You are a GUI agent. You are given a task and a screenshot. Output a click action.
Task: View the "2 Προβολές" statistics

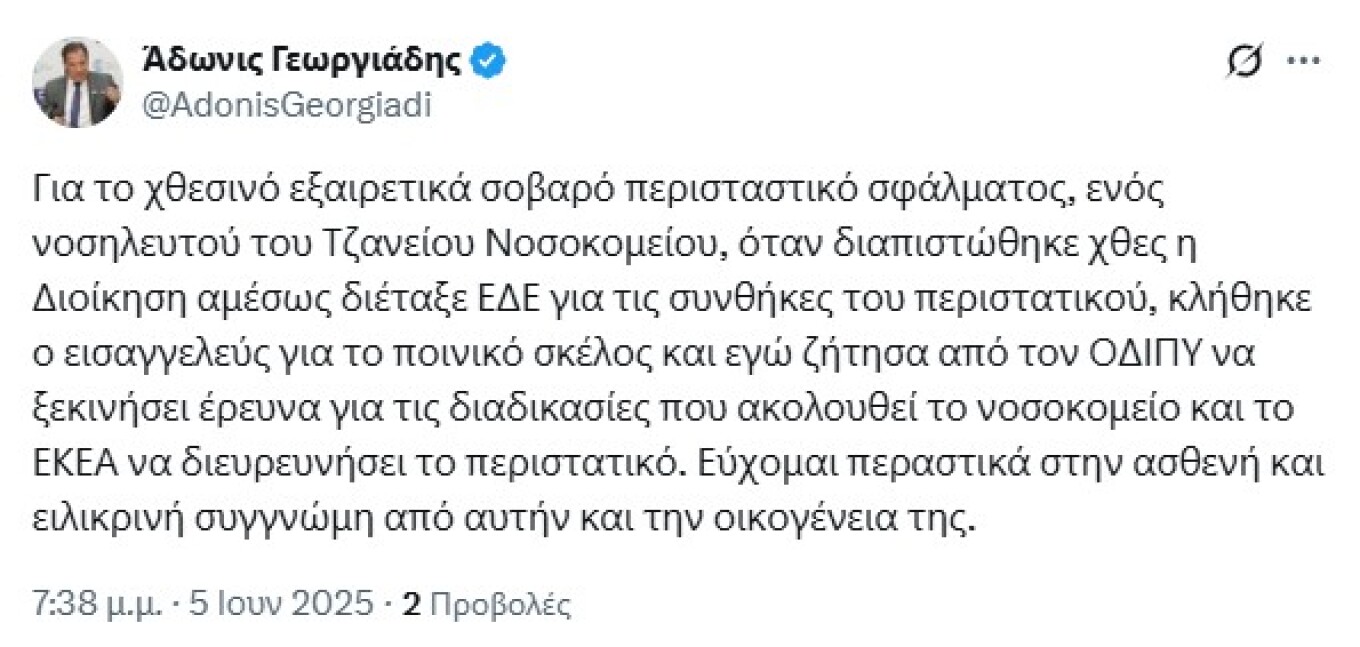pos(483,601)
